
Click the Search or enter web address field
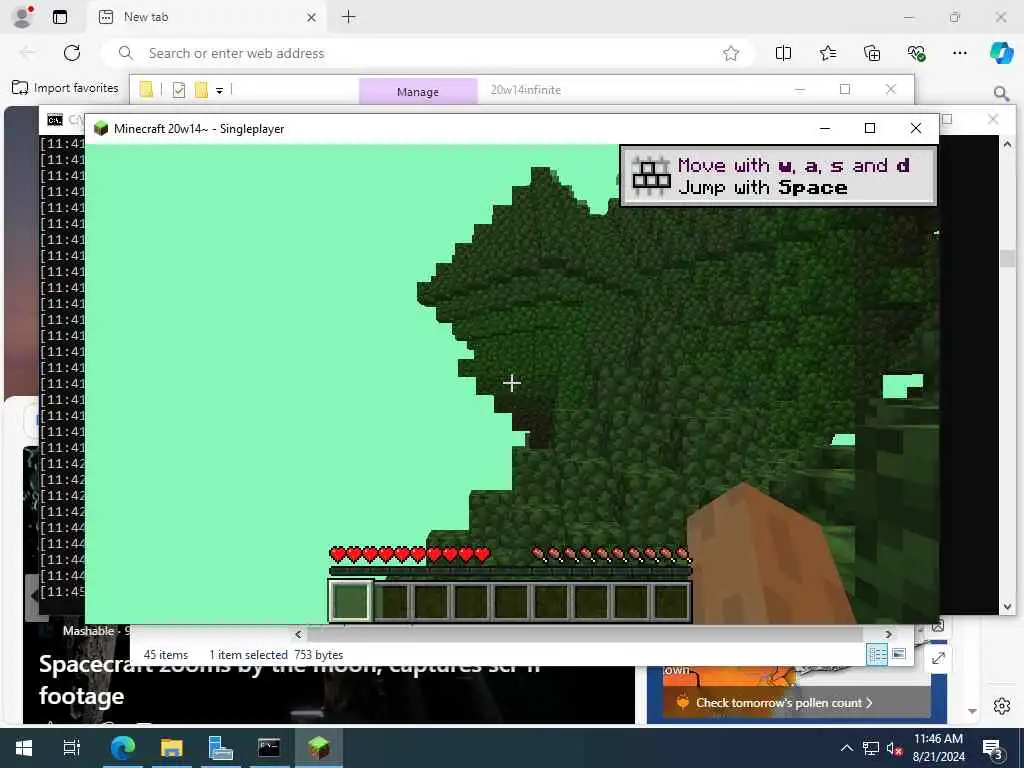pos(428,54)
